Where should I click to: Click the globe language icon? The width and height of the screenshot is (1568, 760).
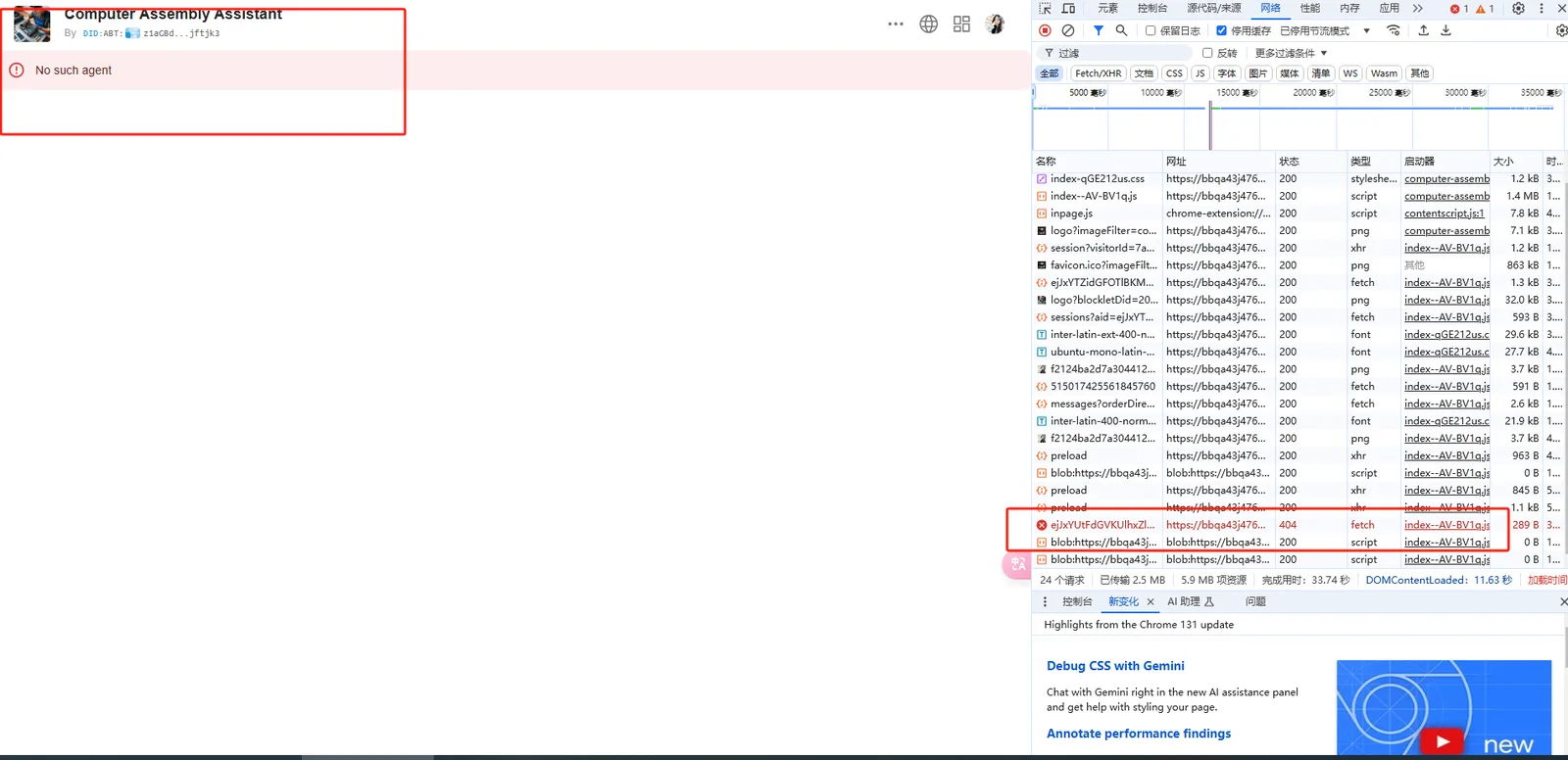coord(929,24)
